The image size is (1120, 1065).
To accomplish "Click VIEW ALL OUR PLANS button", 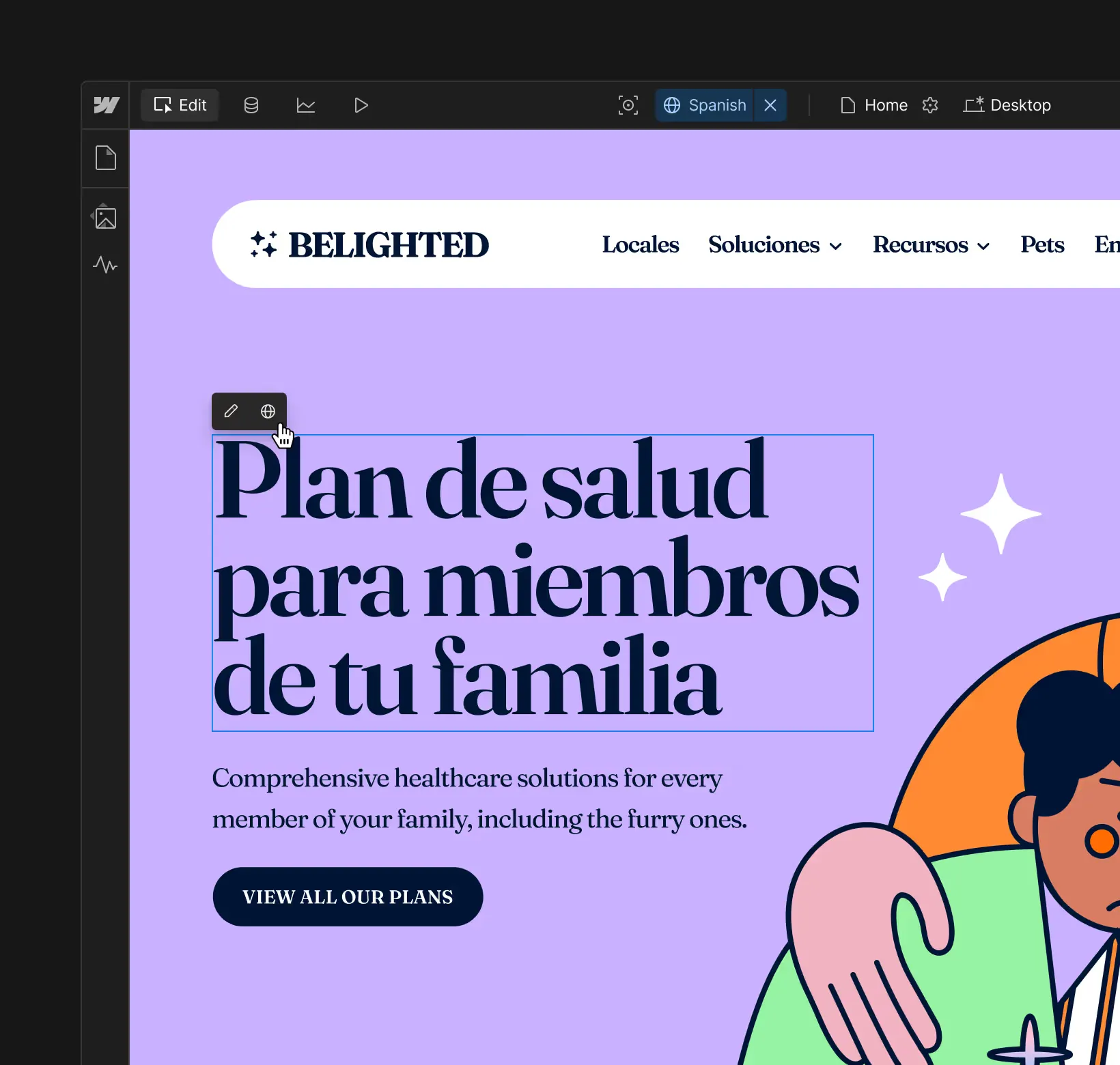I will pyautogui.click(x=348, y=896).
